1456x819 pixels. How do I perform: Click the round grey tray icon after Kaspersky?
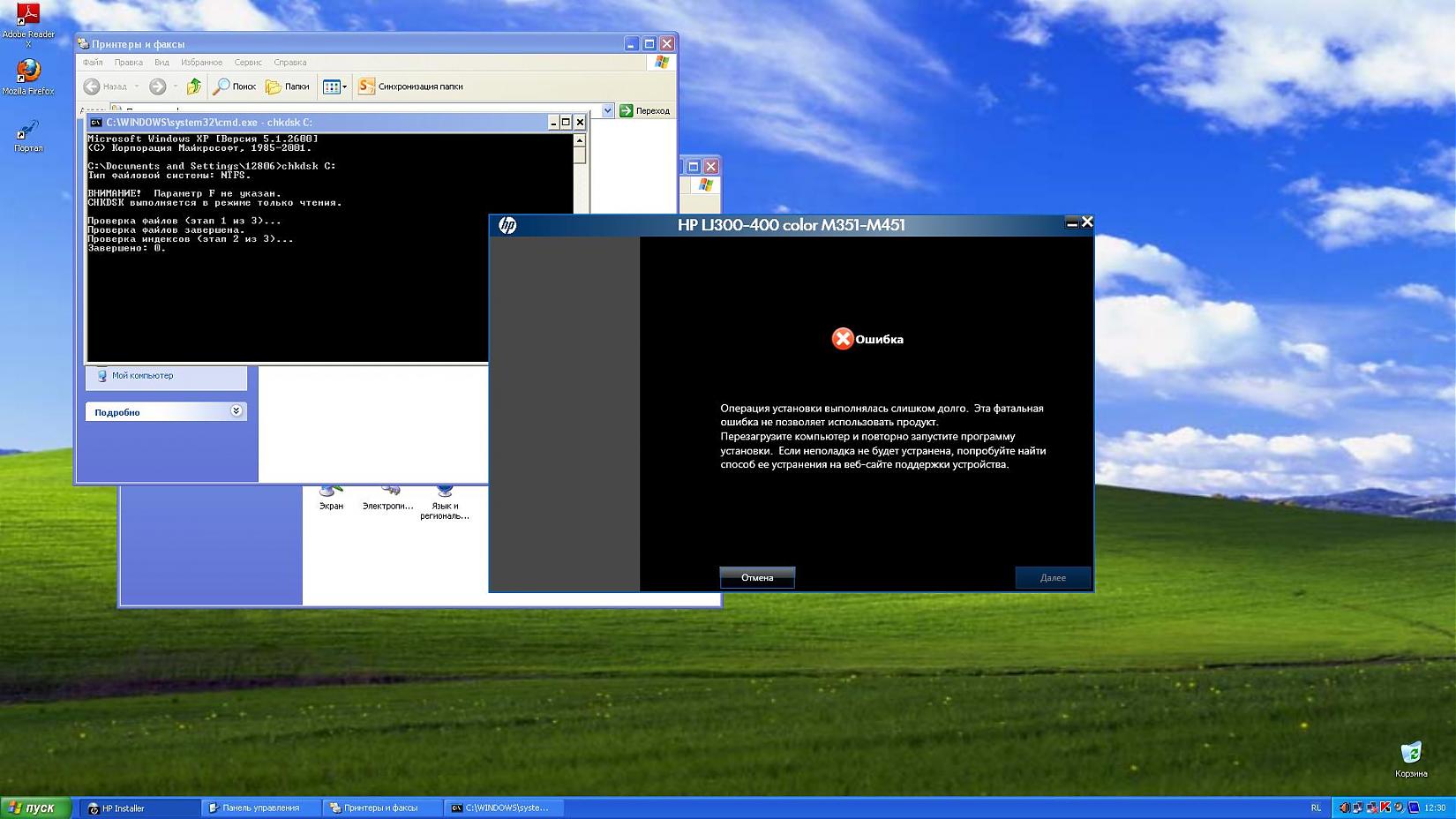pos(1400,808)
